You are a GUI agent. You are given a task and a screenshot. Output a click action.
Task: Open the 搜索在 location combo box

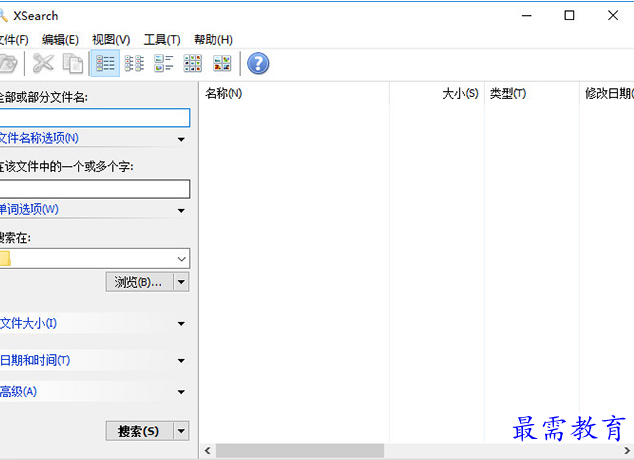(94, 259)
